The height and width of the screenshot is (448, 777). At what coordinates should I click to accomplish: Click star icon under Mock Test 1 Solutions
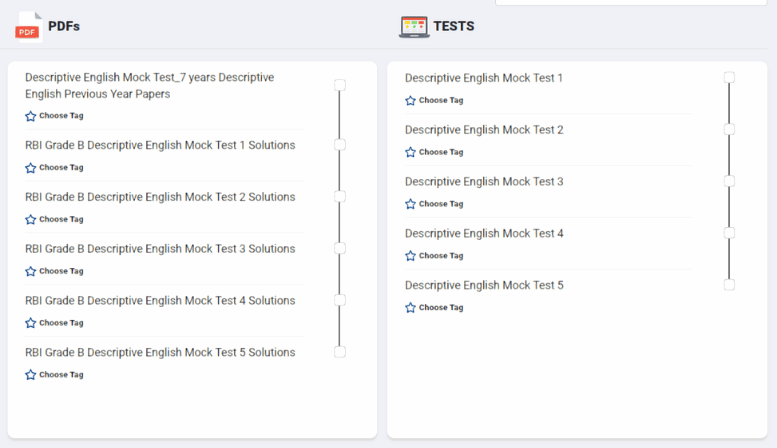click(31, 168)
